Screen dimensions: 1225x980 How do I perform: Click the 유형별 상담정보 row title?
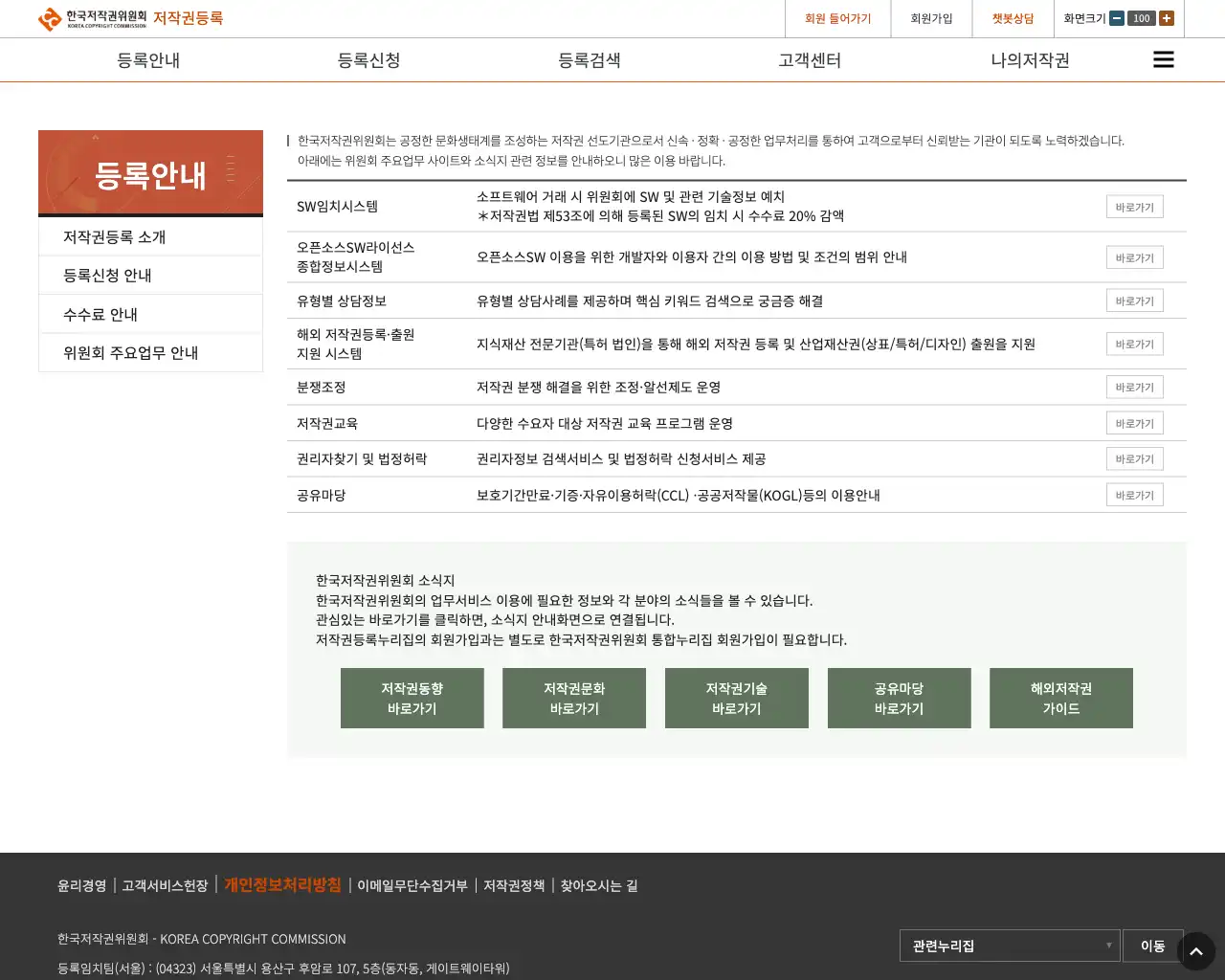342,301
